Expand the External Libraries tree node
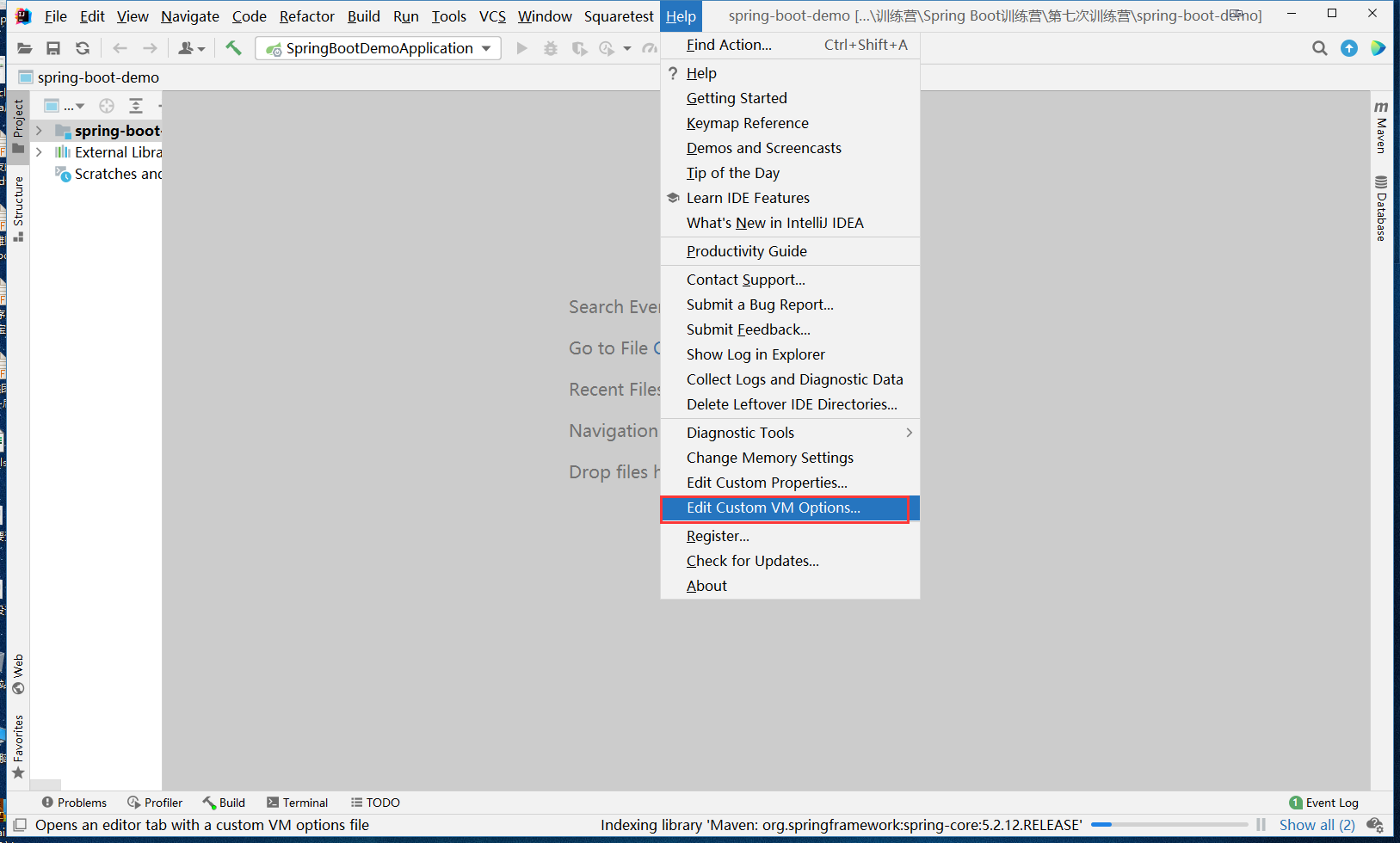The width and height of the screenshot is (1400, 843). tap(39, 152)
